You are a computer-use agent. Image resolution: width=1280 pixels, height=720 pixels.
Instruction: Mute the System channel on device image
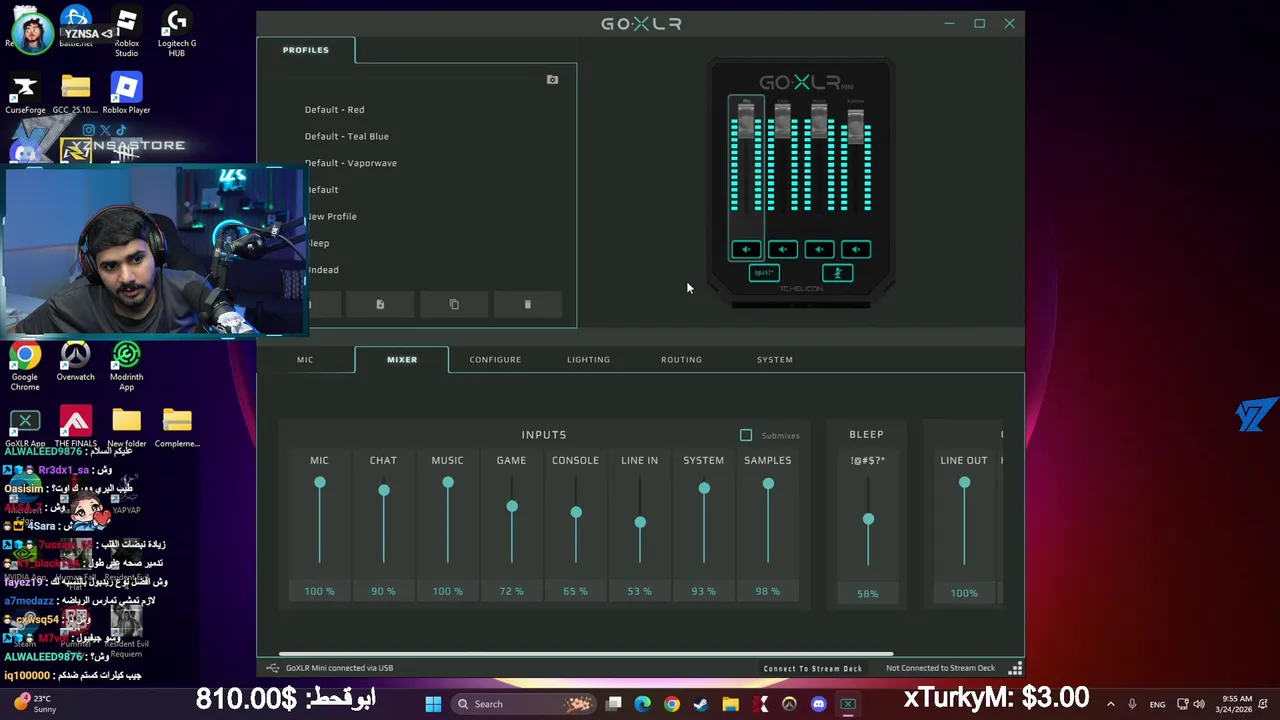tap(856, 250)
